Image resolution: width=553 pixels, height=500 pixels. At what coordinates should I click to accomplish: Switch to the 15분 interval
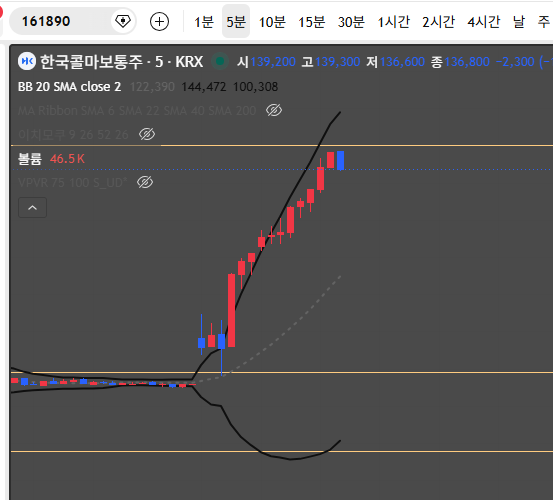point(311,22)
